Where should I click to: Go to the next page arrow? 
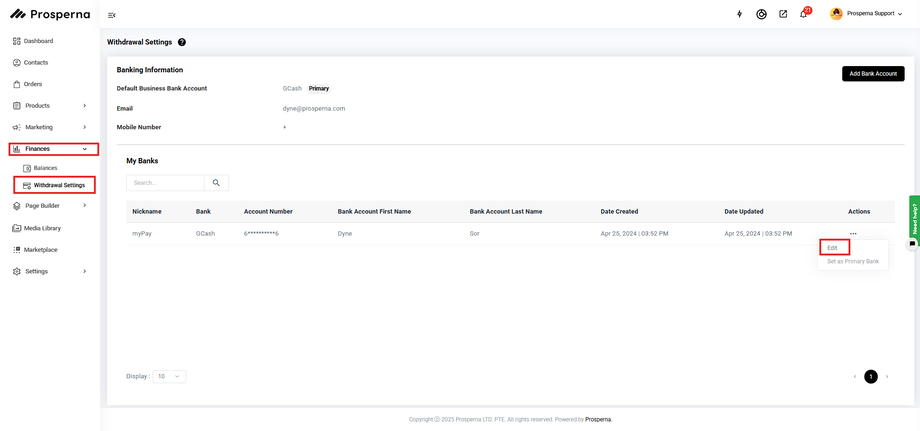coord(887,376)
